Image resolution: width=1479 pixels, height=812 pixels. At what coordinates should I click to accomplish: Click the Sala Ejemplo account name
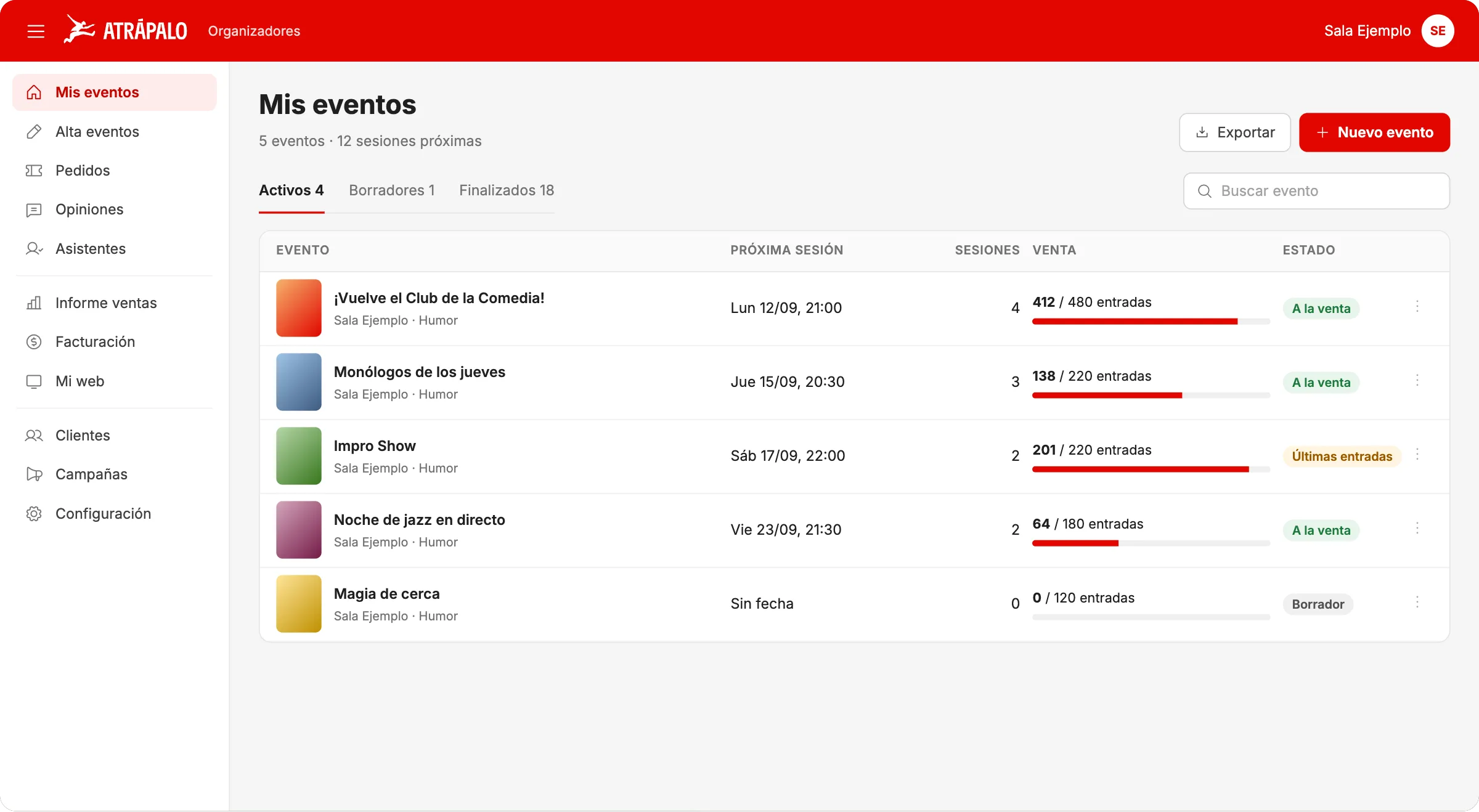click(x=1367, y=31)
